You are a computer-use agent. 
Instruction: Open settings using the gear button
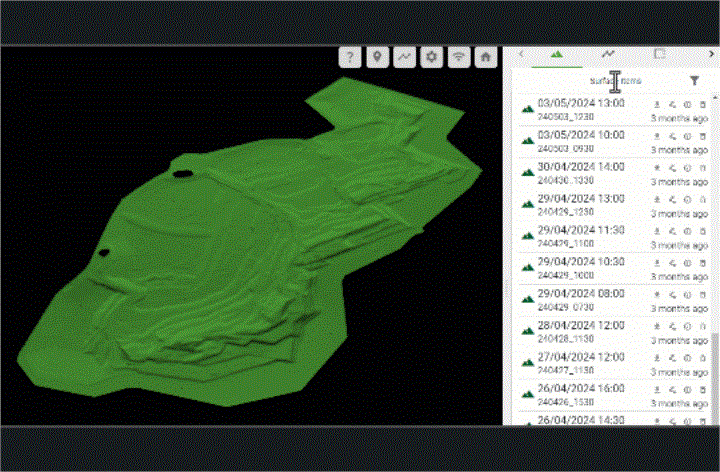431,57
